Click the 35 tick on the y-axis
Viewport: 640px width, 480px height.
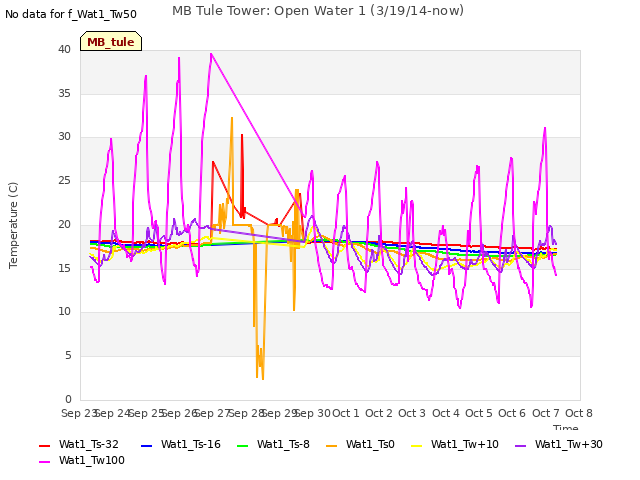click(x=64, y=93)
